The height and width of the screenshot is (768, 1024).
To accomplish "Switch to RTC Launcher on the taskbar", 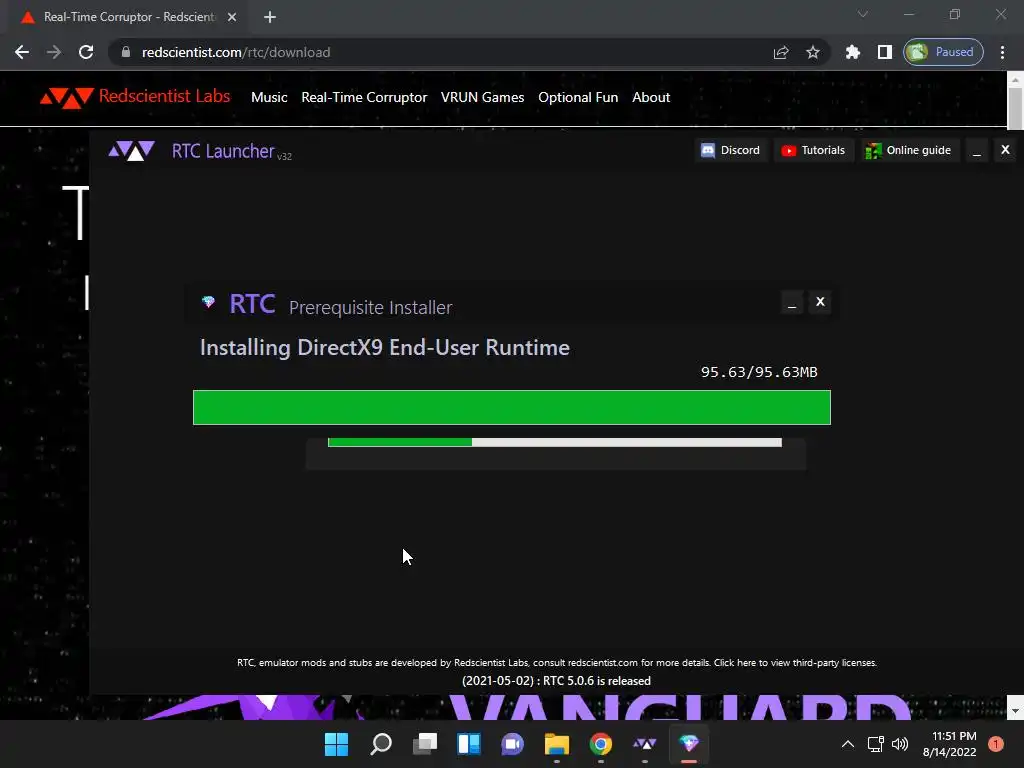I will click(645, 744).
